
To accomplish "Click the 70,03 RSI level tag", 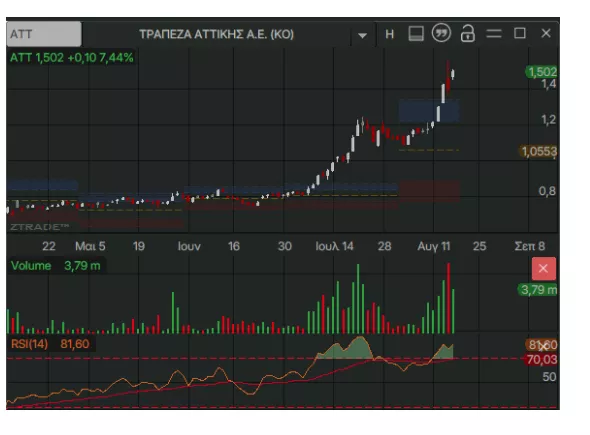I will click(541, 359).
